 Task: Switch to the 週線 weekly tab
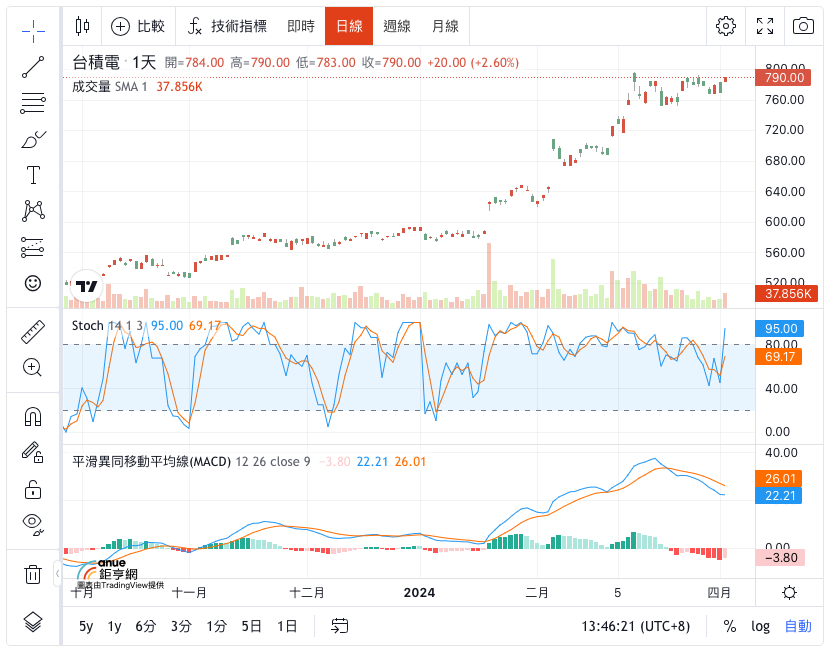click(397, 26)
